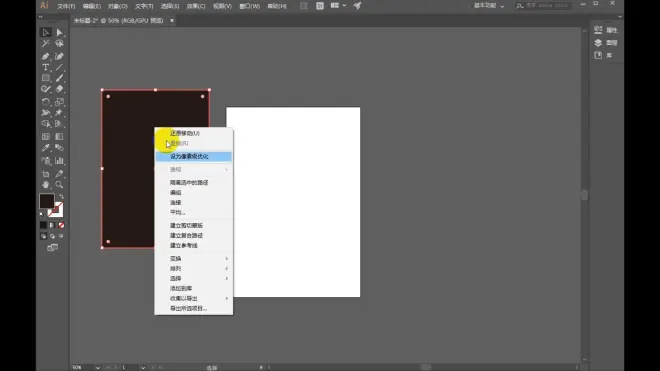Swap fill and stroke colors
Viewport: 660px width, 371px height.
click(61, 196)
